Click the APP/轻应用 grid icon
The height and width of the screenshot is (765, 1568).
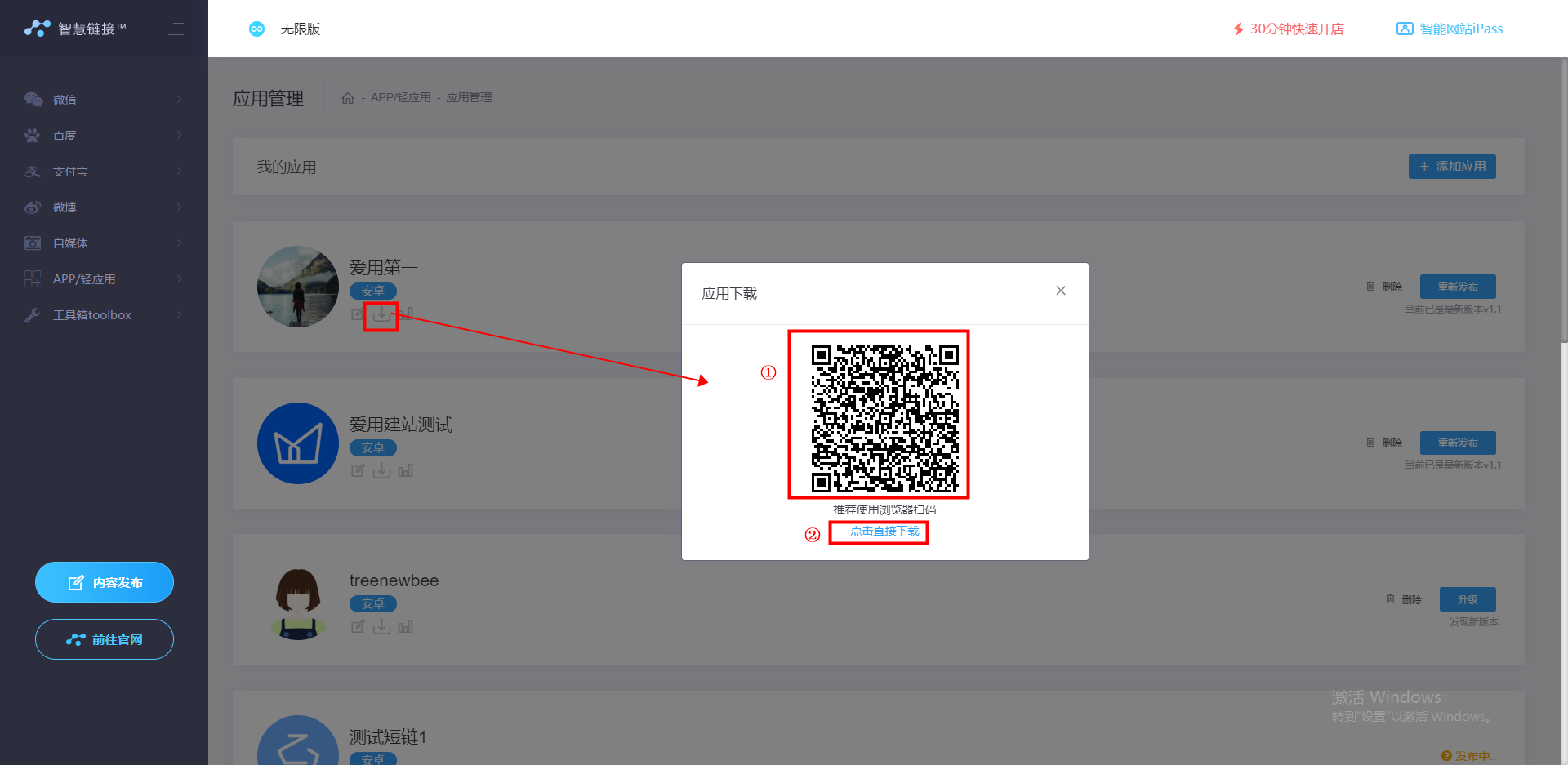pyautogui.click(x=33, y=279)
